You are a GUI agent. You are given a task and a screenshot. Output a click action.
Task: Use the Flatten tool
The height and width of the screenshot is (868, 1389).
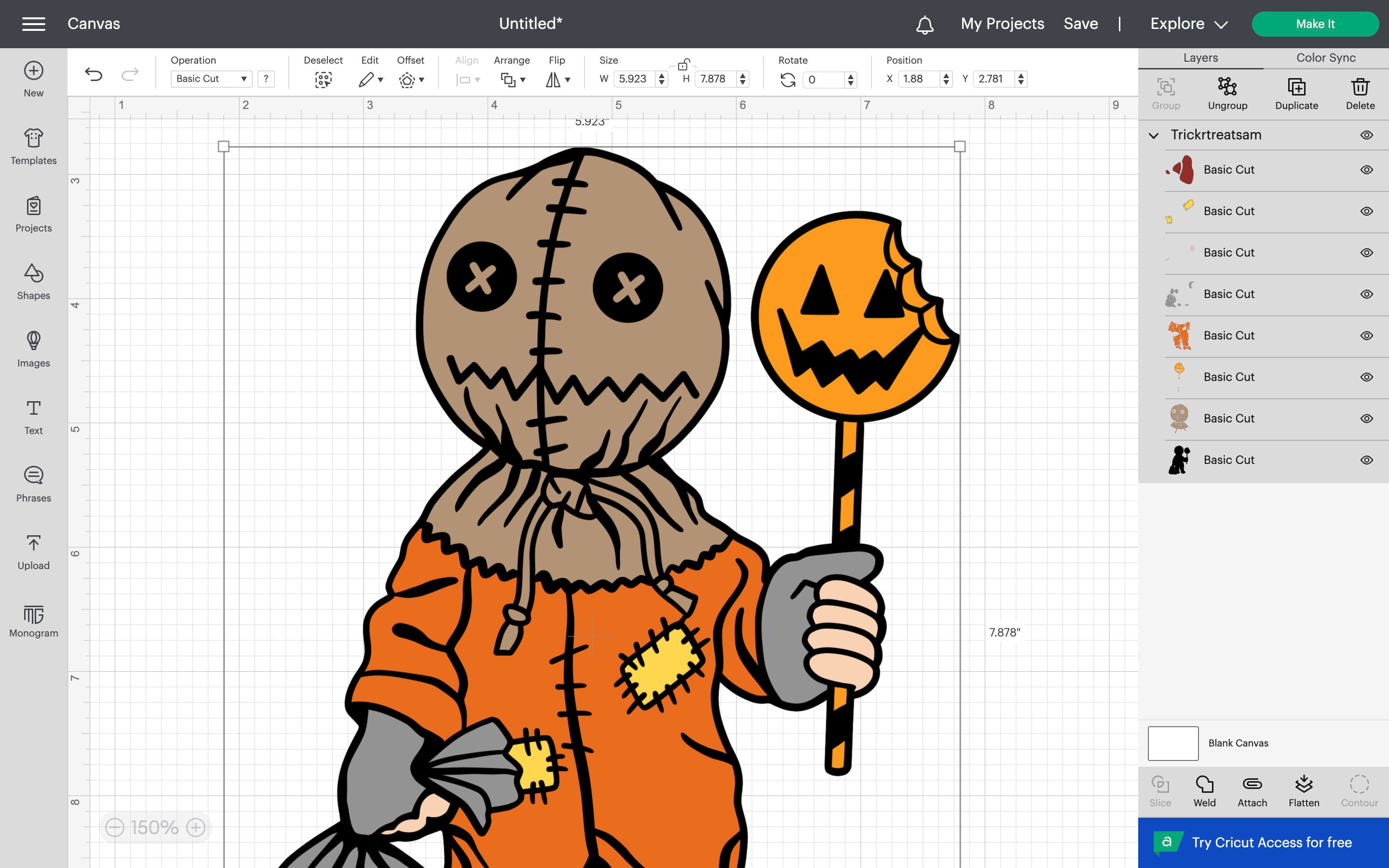point(1304,790)
